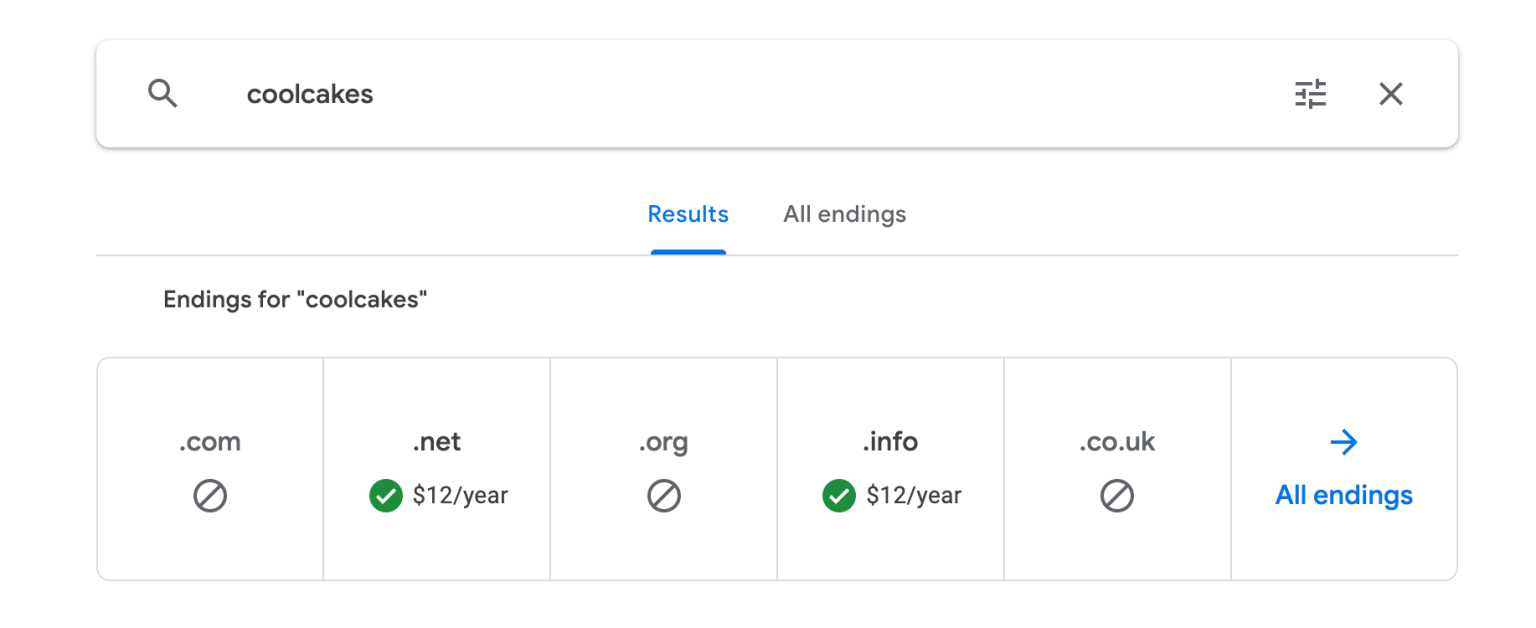Image resolution: width=1536 pixels, height=628 pixels.
Task: Click the unavailable icon under .org
Action: 664,495
